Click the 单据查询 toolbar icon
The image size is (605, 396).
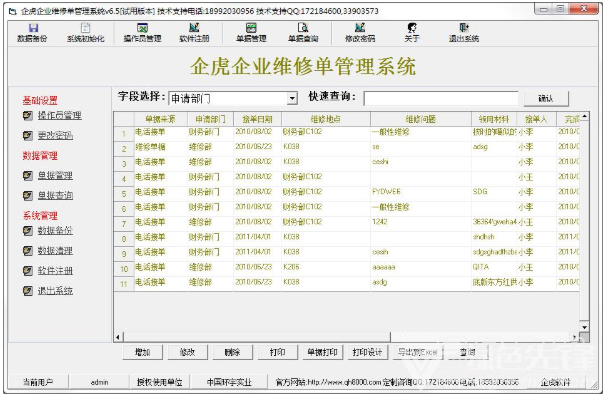pos(303,32)
